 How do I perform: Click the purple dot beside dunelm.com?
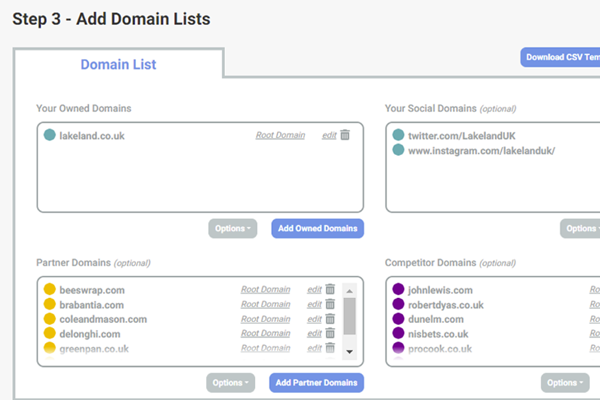point(398,318)
